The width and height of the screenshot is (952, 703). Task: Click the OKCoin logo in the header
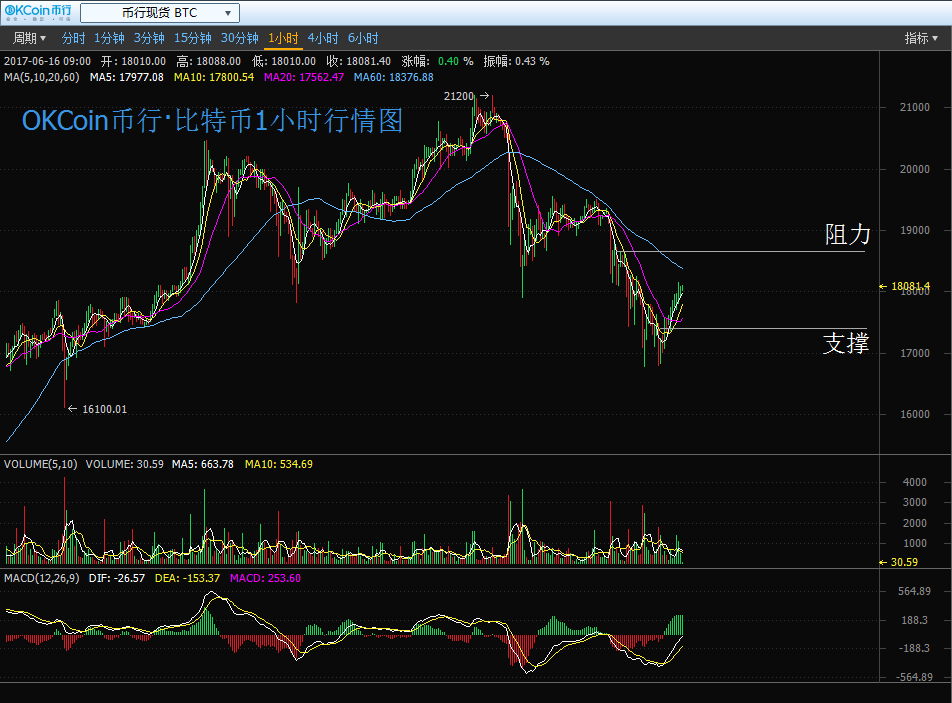coord(37,12)
